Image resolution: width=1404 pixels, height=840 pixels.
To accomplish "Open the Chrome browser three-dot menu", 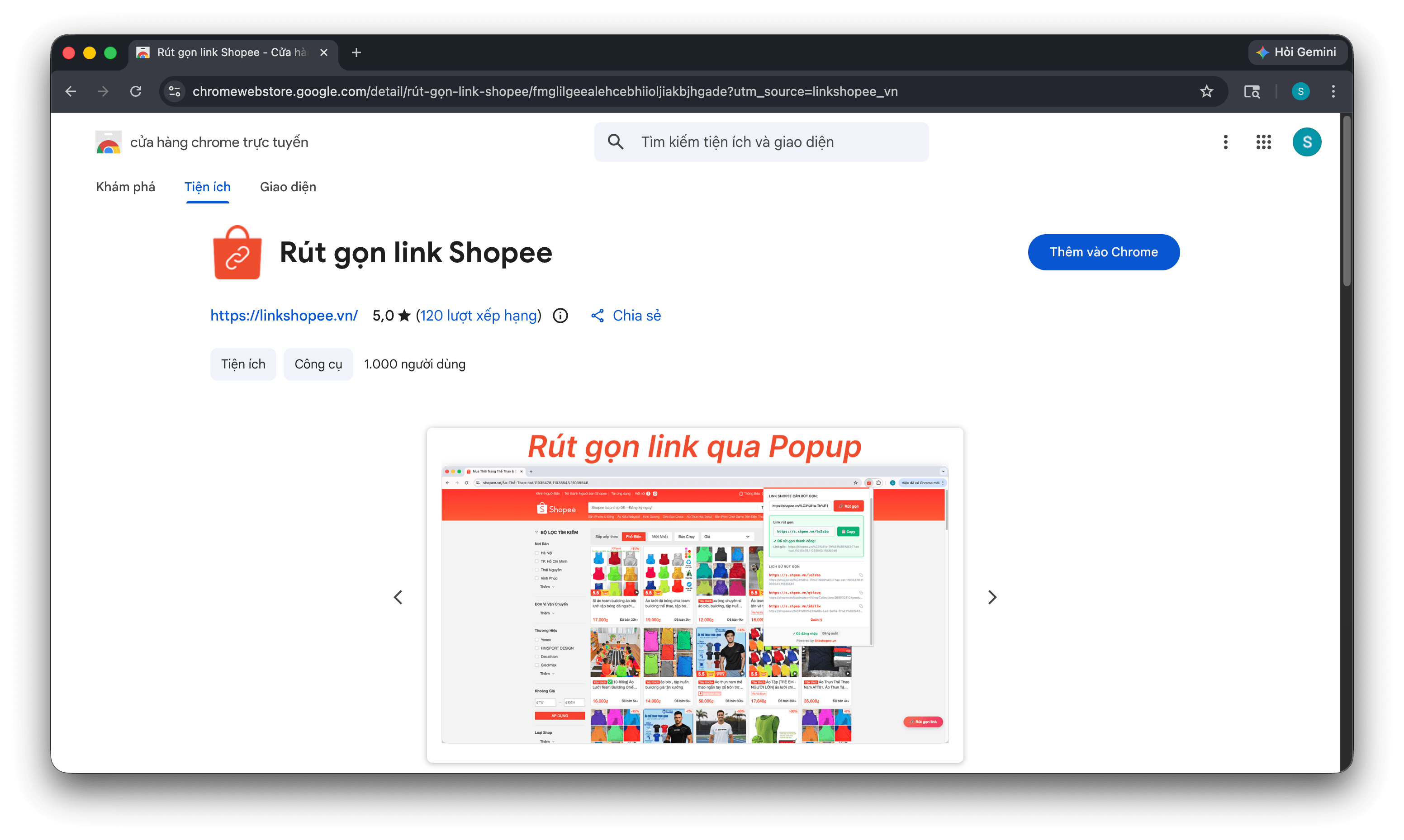I will [x=1333, y=91].
